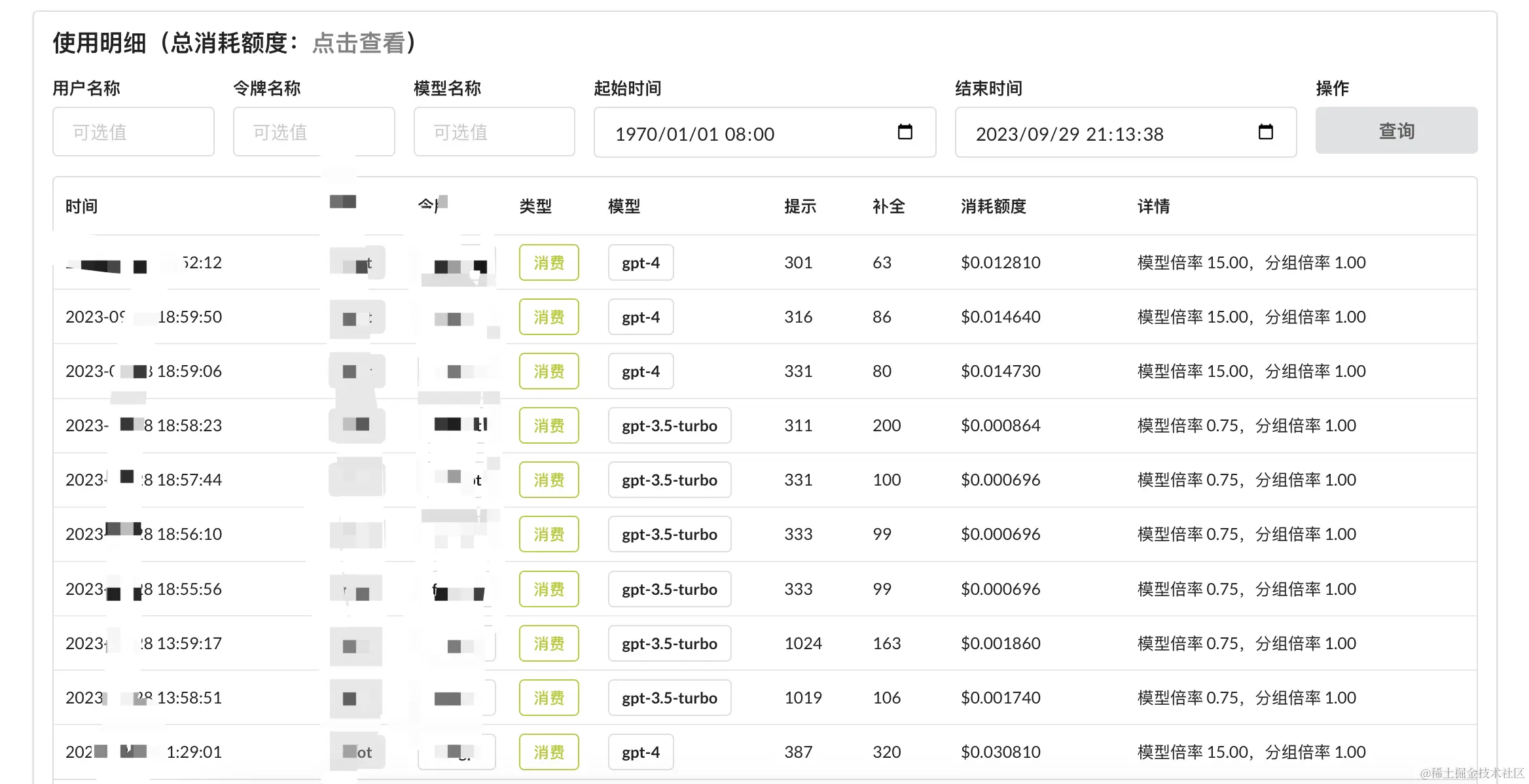Focus the 令牌名称 input field
The width and height of the screenshot is (1529, 784).
click(314, 132)
